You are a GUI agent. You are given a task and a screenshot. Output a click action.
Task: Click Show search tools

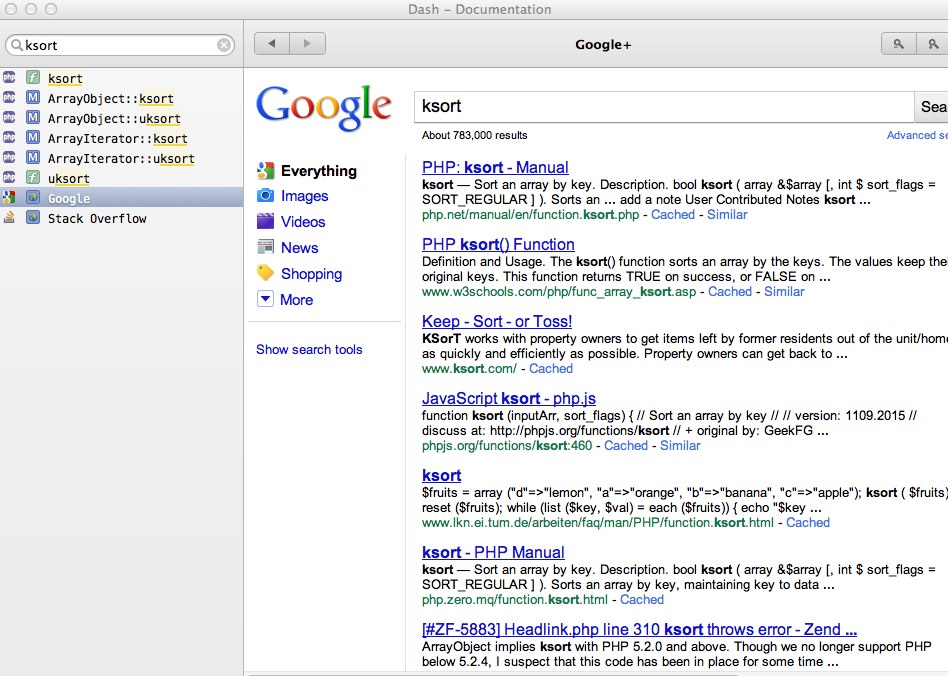pyautogui.click(x=309, y=349)
